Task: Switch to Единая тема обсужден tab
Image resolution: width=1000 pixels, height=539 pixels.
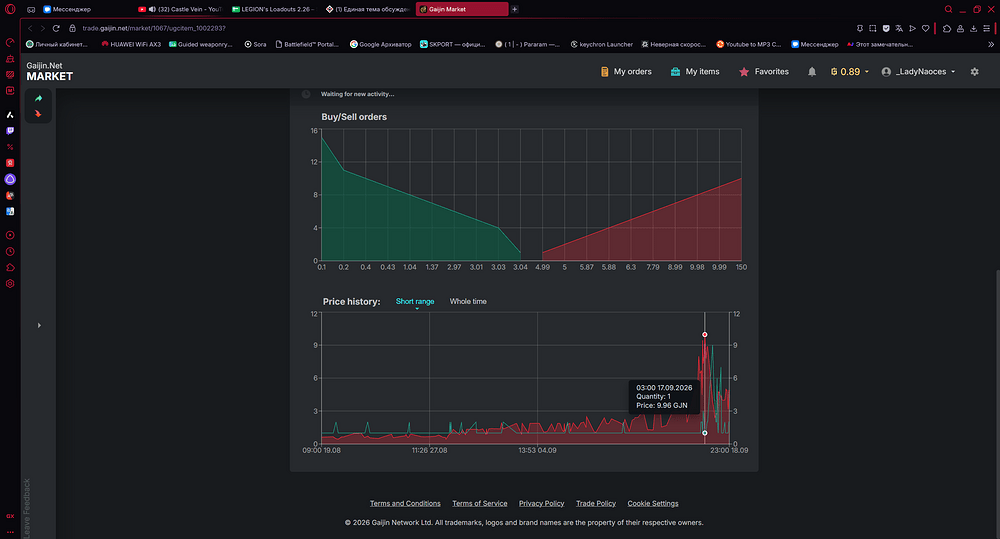Action: [x=367, y=9]
